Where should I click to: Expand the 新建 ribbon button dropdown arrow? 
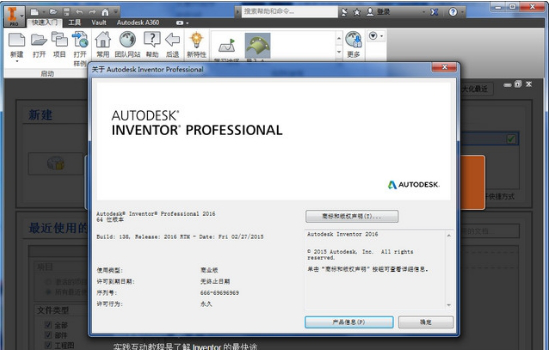[x=16, y=61]
